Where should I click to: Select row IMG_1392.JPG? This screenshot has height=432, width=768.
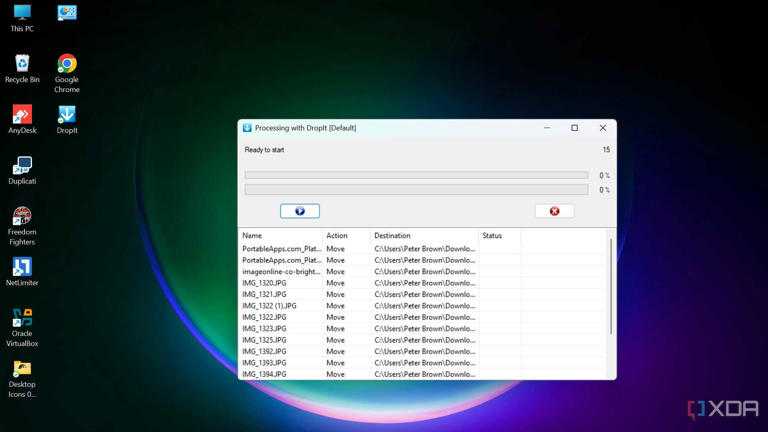coord(423,352)
